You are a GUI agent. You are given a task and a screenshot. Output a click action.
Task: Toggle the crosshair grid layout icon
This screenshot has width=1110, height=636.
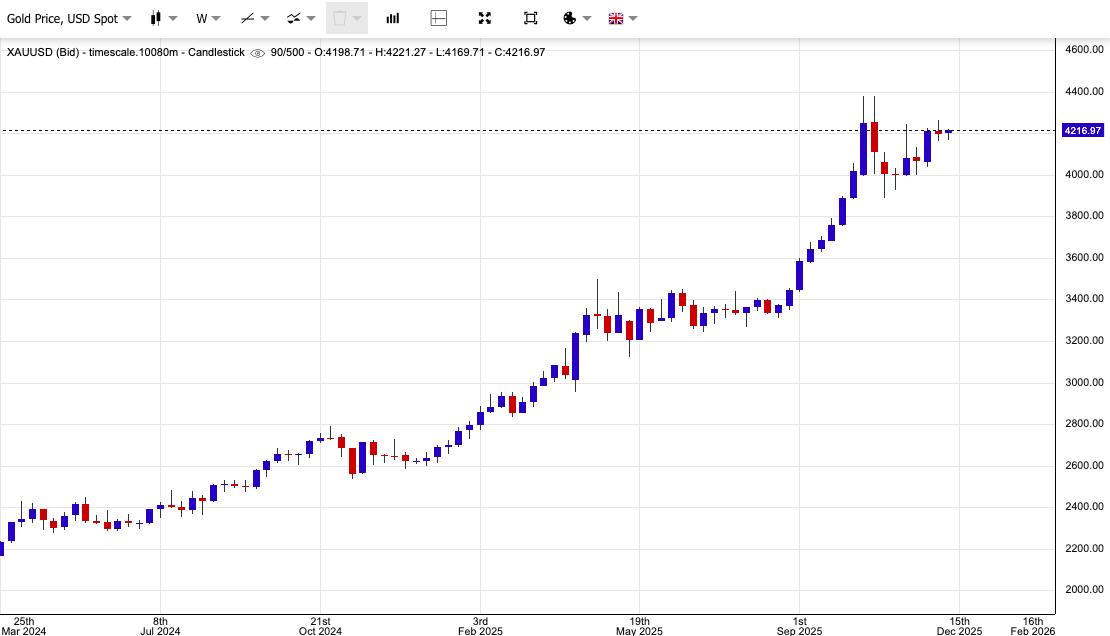point(438,18)
